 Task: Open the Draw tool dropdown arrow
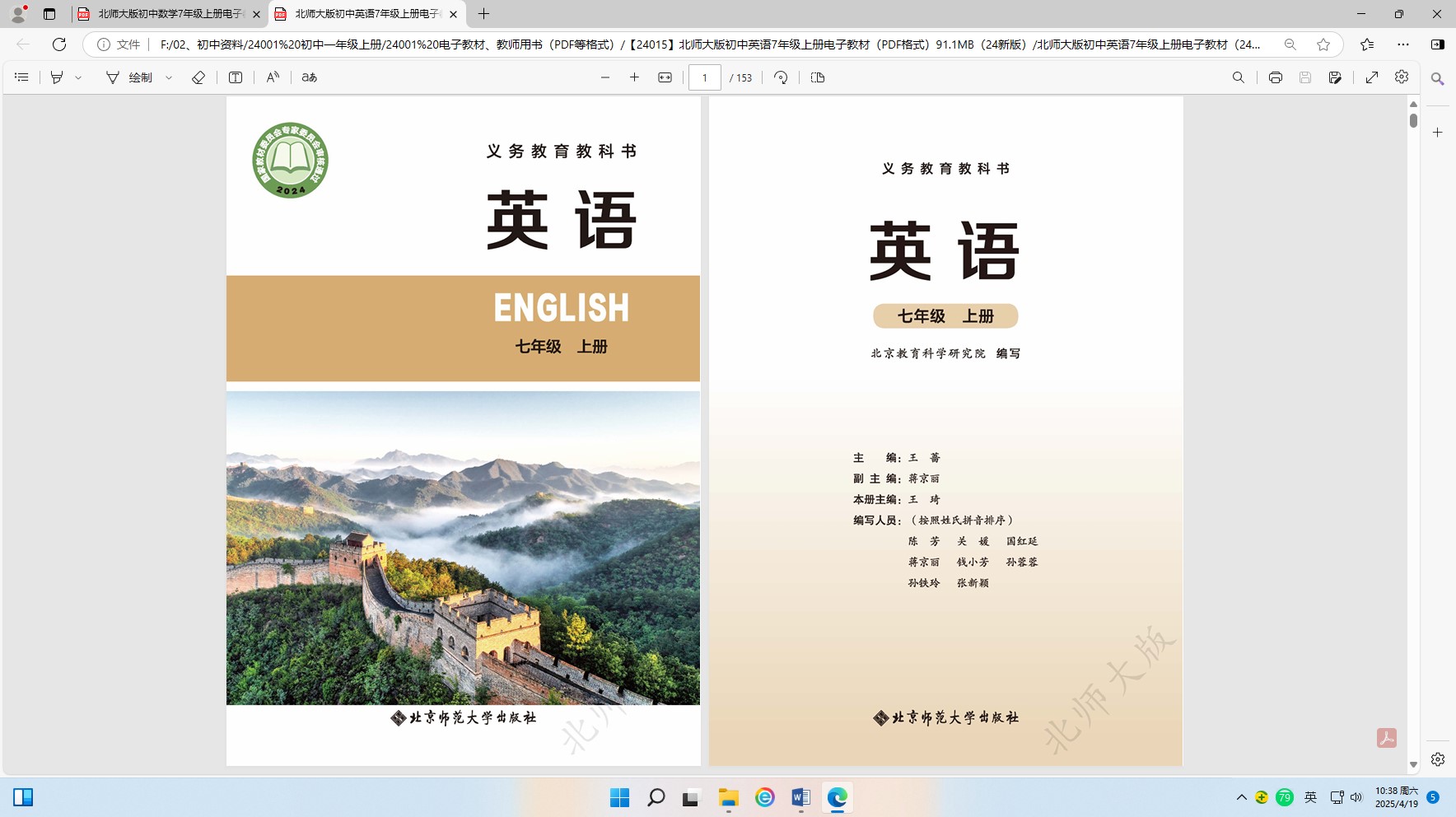click(x=169, y=77)
